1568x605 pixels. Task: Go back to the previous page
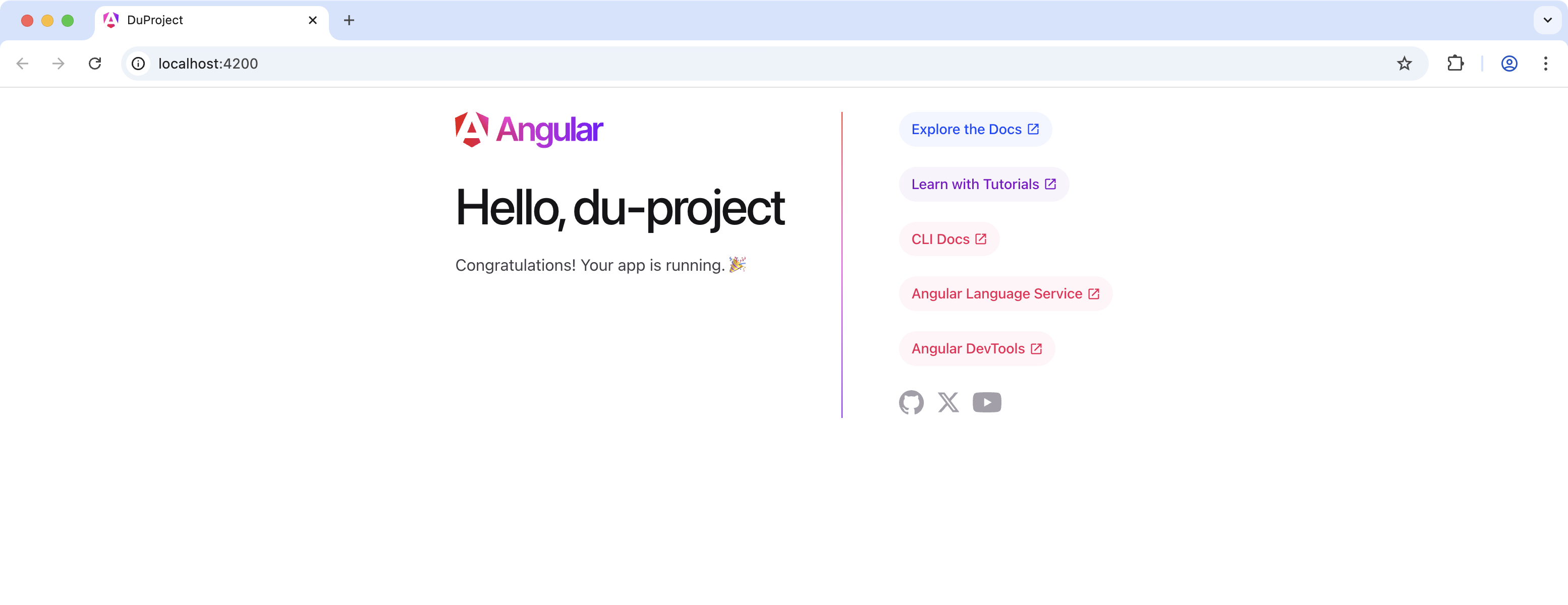23,63
